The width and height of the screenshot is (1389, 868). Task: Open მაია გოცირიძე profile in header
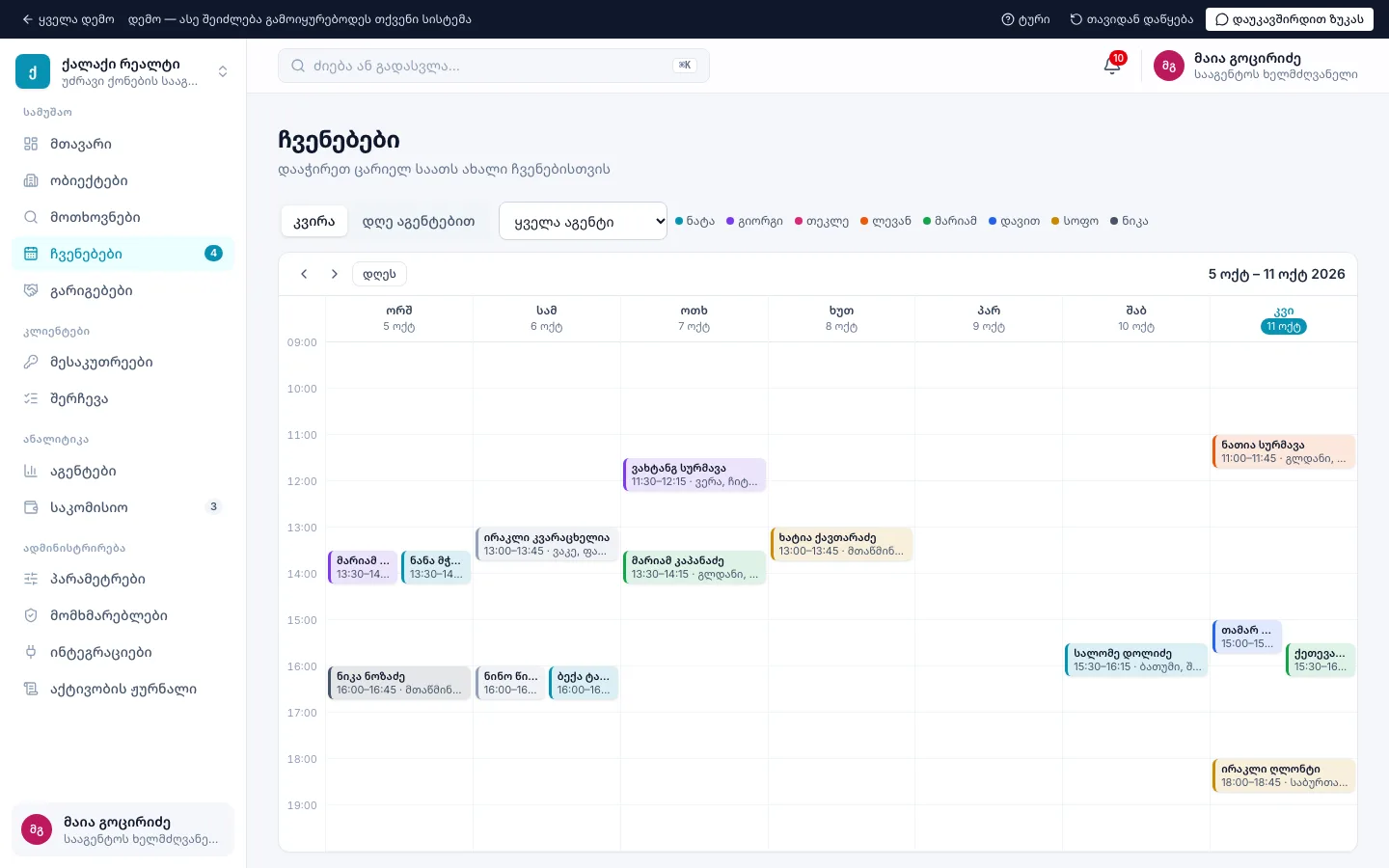[x=1256, y=66]
